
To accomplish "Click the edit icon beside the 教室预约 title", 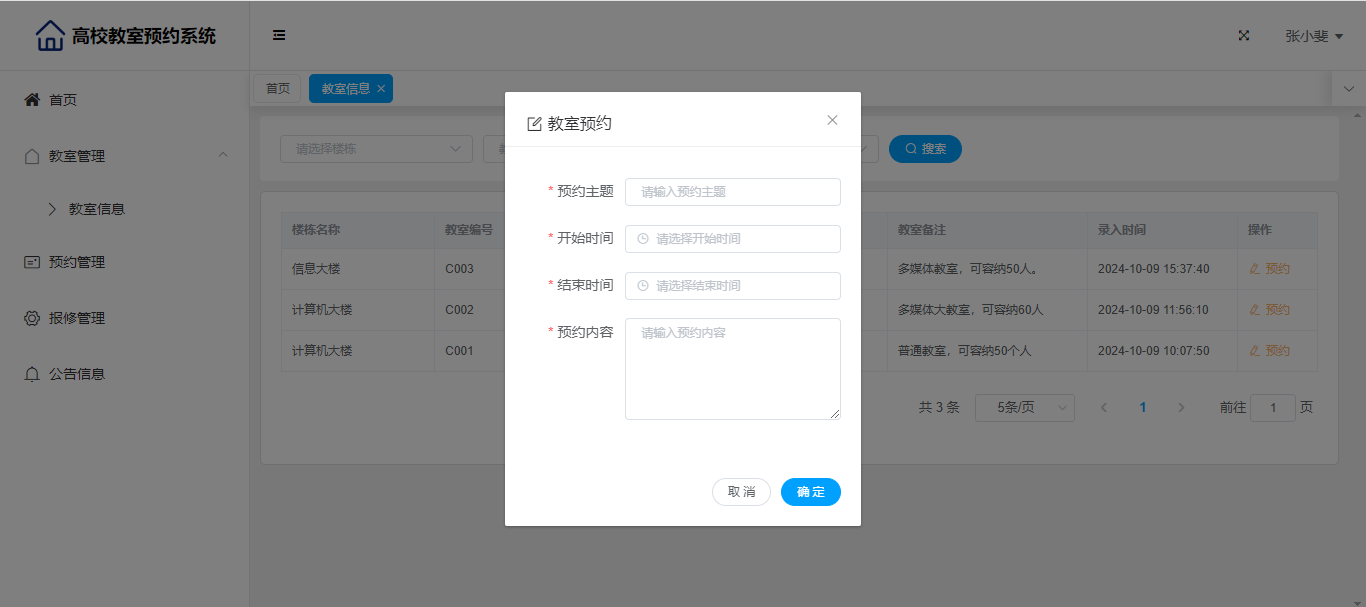I will tap(534, 124).
